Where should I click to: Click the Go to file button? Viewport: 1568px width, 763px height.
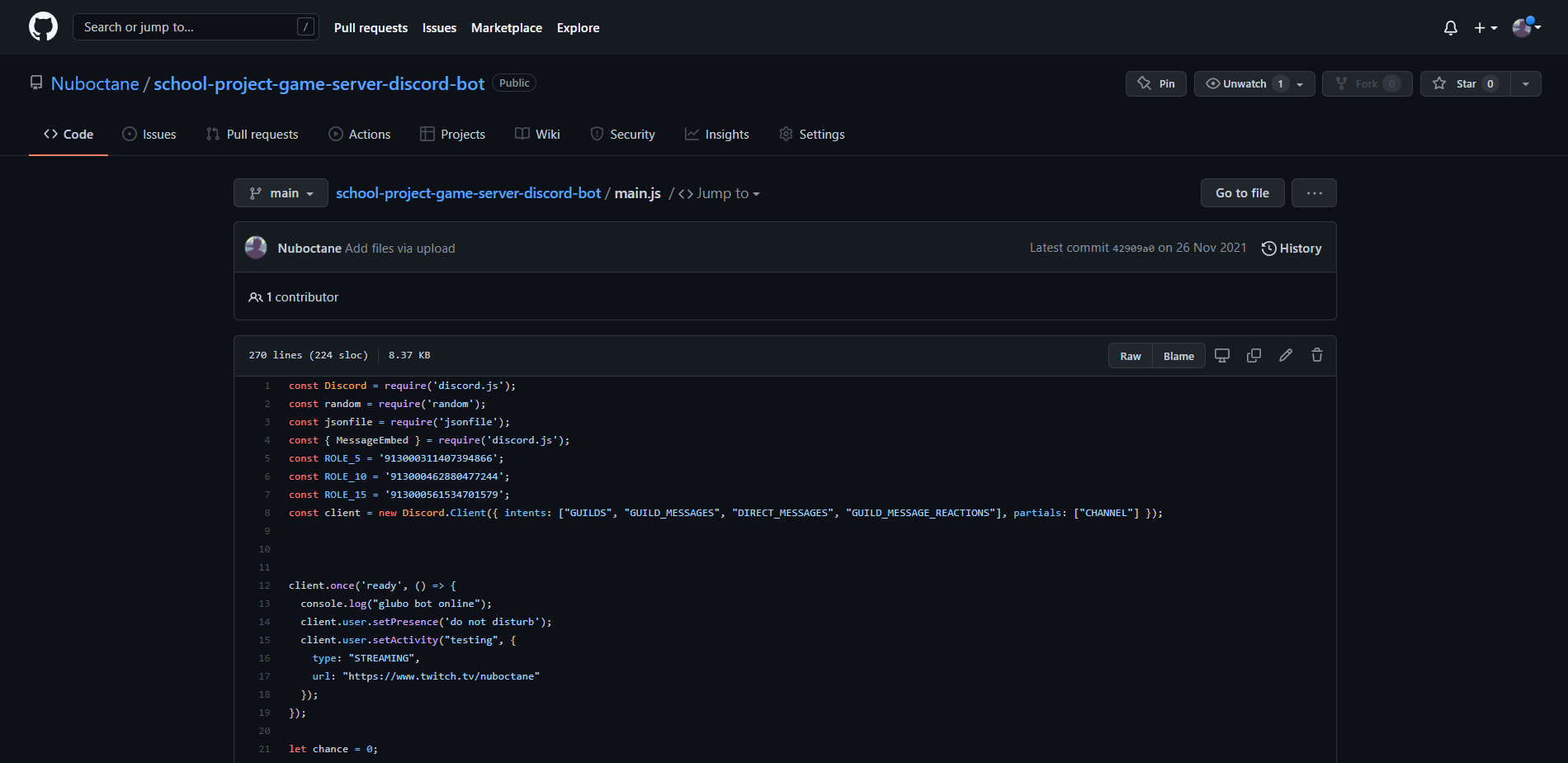pos(1242,192)
